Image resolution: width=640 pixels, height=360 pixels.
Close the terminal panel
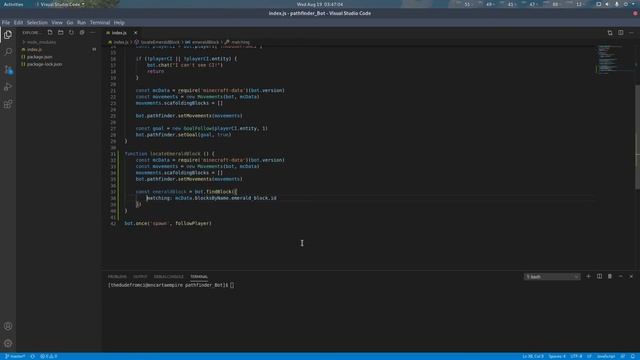pos(631,276)
